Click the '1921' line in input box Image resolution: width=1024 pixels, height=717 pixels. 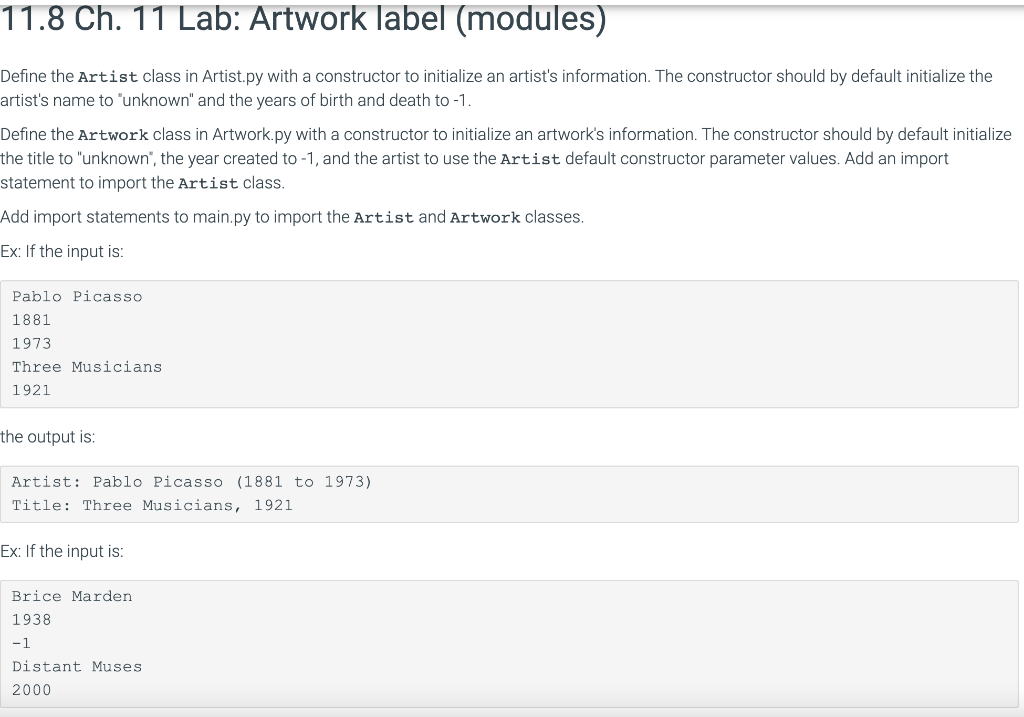(31, 390)
